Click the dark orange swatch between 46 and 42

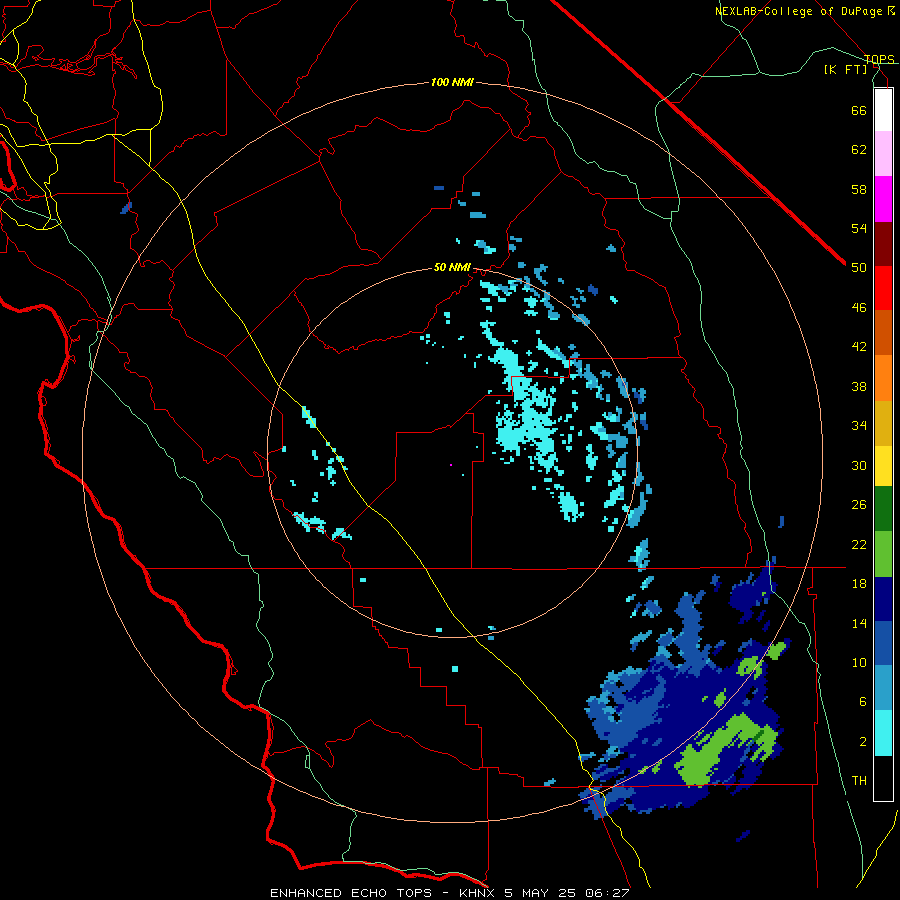pos(883,332)
